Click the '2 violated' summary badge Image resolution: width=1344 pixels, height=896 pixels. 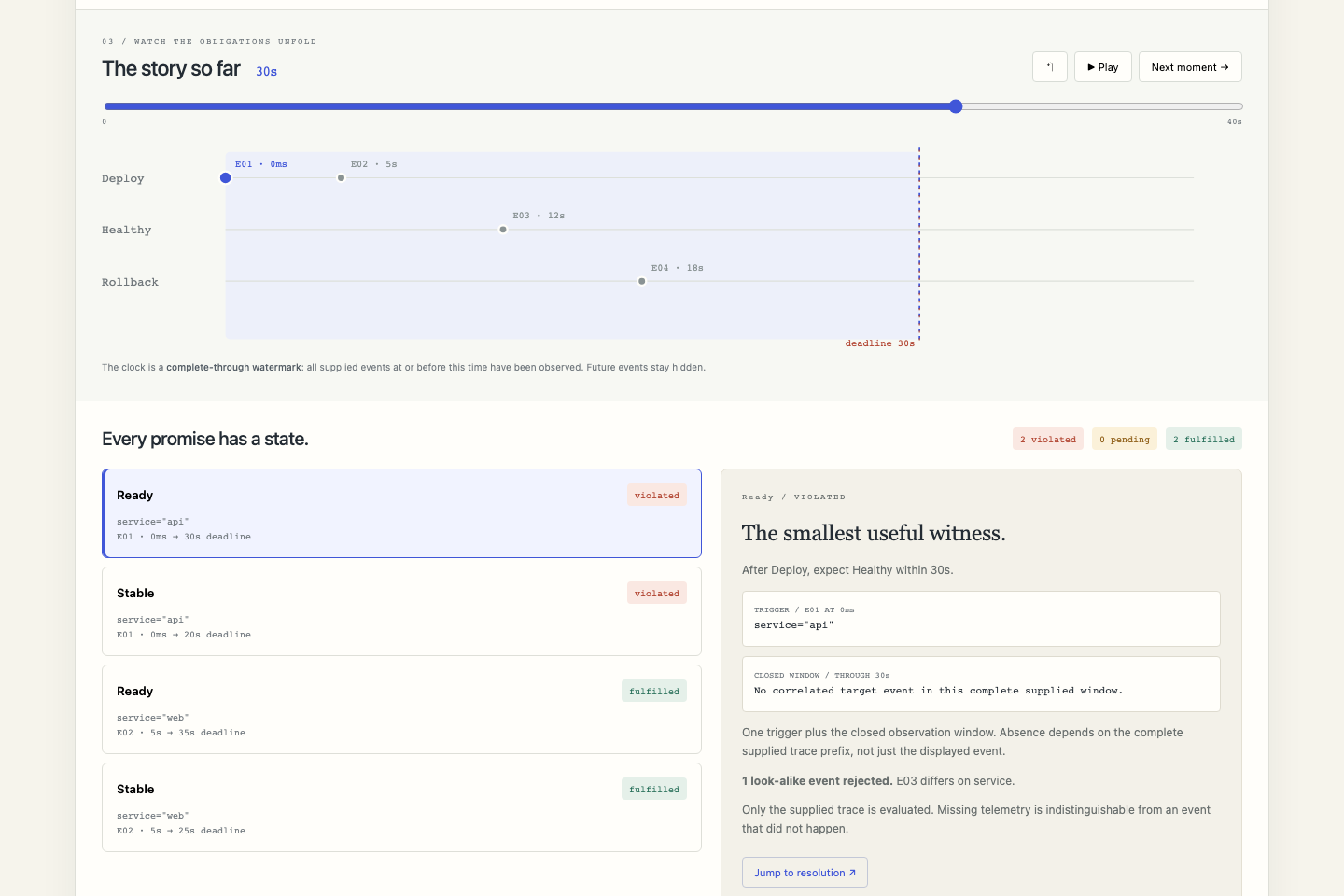click(x=1048, y=439)
